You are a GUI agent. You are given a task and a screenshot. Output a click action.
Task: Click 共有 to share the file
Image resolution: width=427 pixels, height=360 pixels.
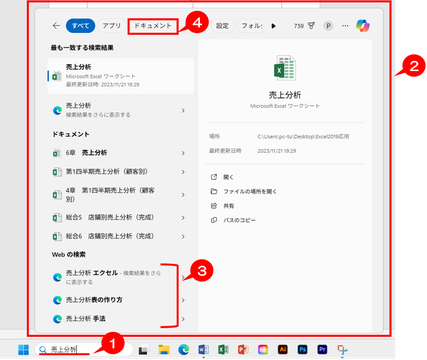point(228,206)
